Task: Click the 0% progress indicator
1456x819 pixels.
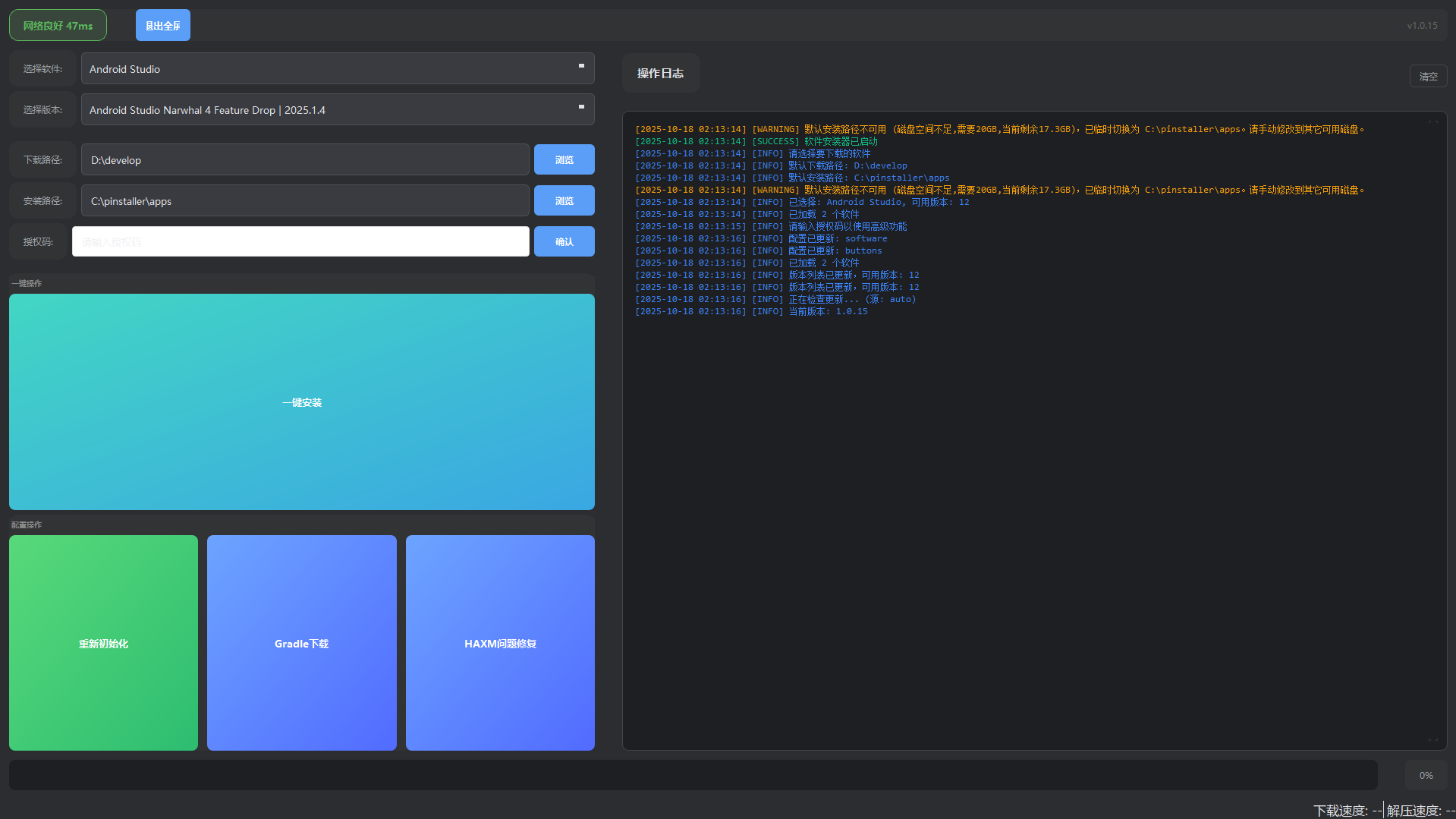Action: [1426, 775]
